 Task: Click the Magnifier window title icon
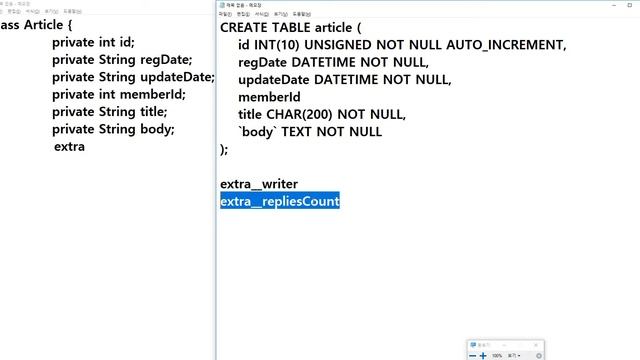[x=473, y=345]
